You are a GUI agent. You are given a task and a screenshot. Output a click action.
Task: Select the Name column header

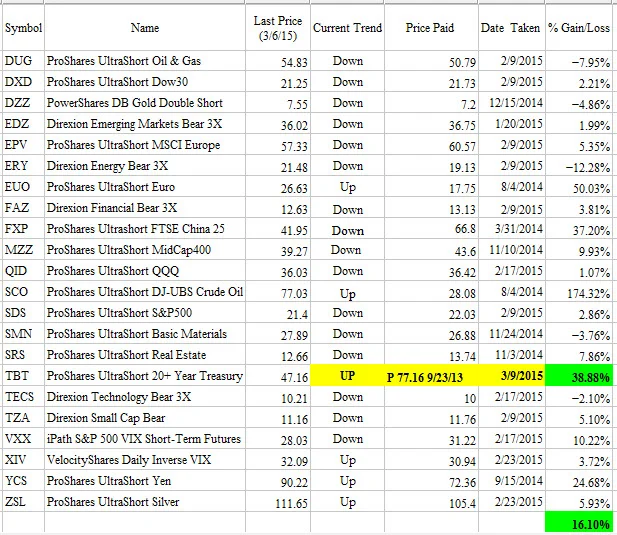(145, 28)
